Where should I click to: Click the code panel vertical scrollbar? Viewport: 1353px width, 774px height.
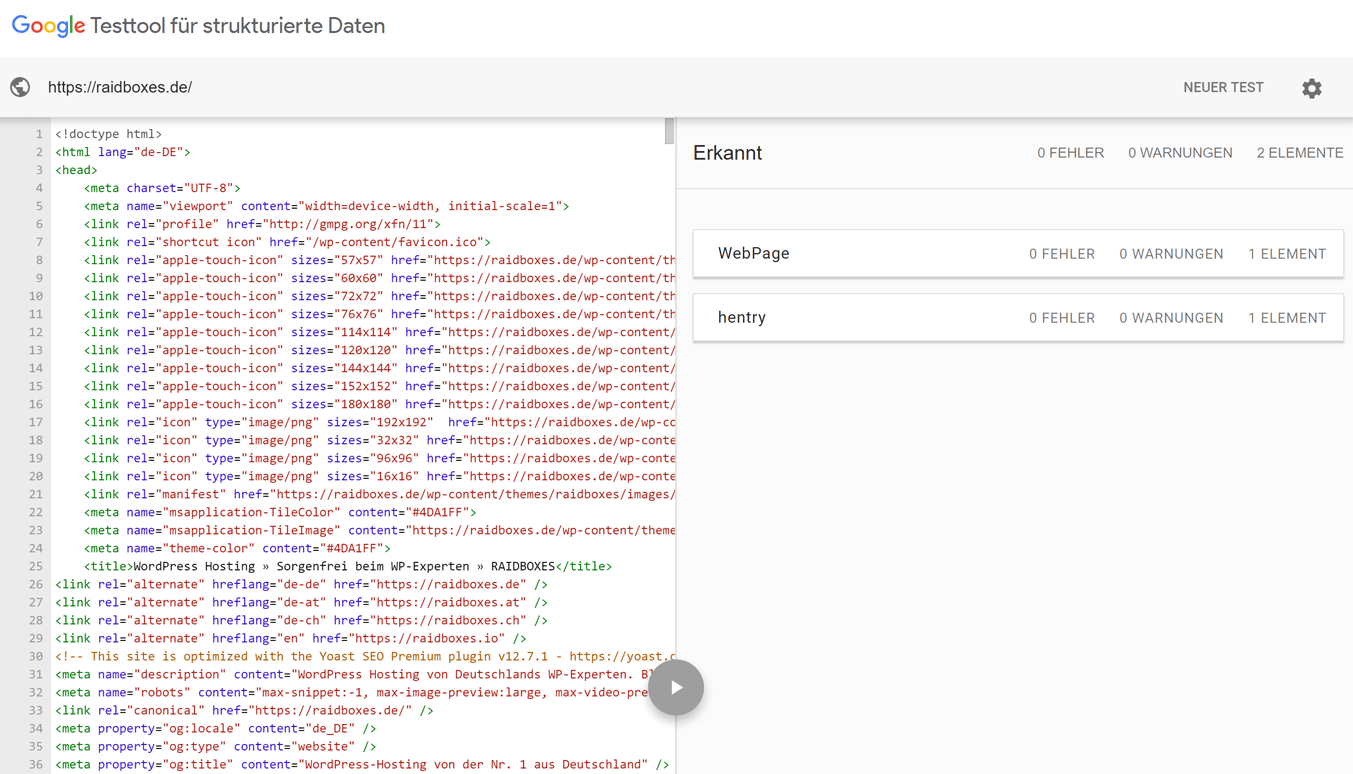point(669,131)
